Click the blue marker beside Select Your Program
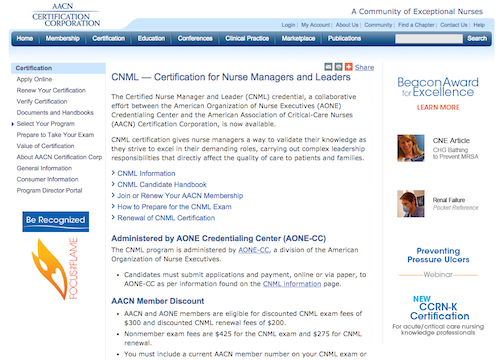This screenshot has width=500, height=360. (13, 124)
